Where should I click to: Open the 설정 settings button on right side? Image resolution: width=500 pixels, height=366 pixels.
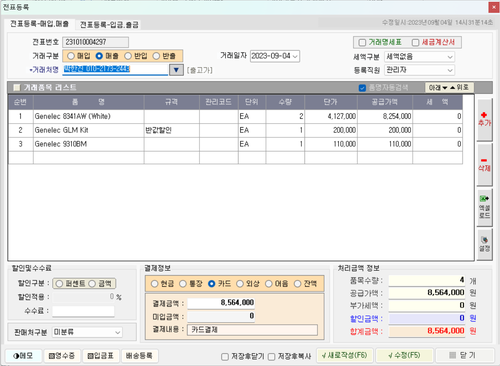click(484, 244)
